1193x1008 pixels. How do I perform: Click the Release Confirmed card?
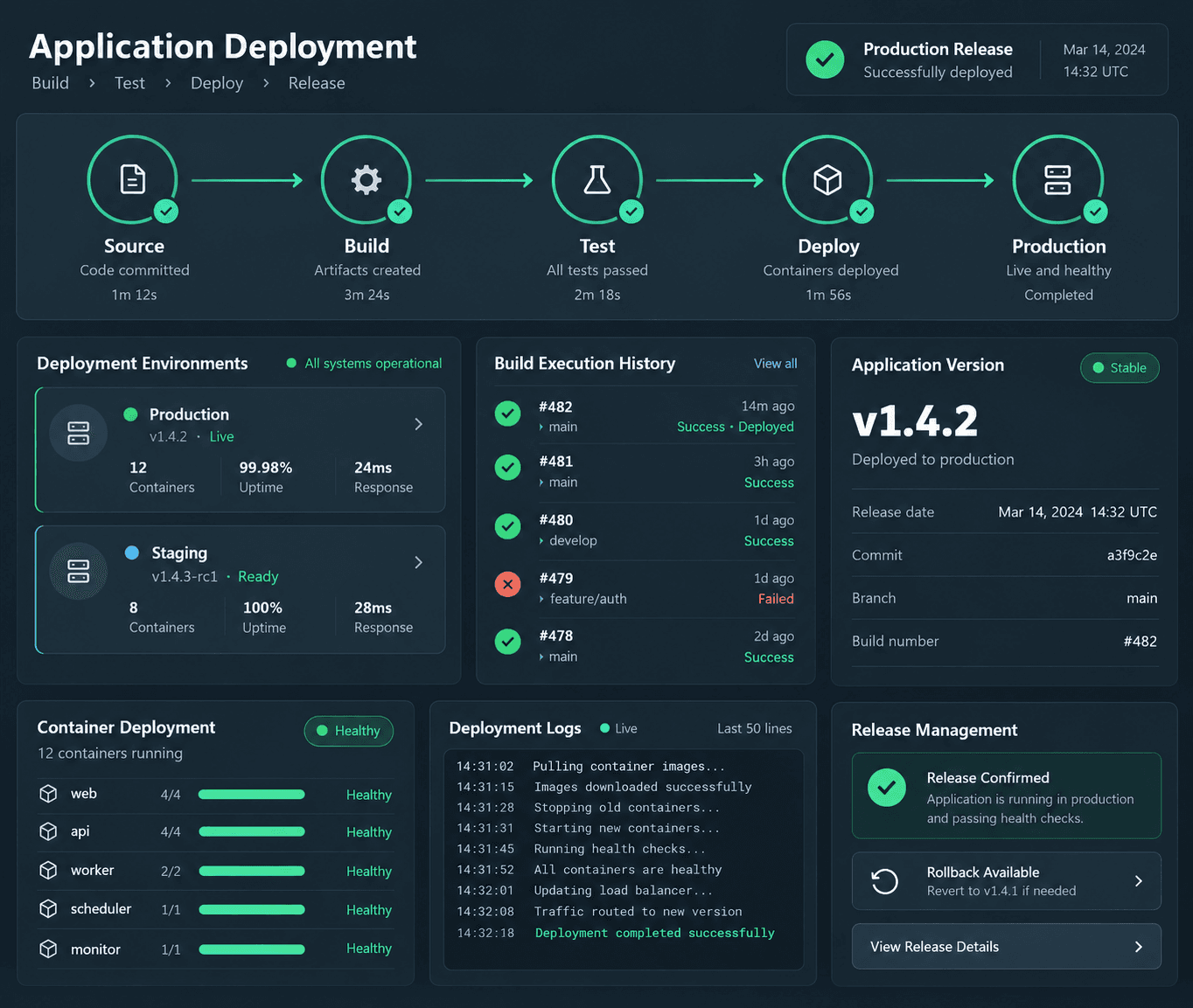coord(1007,796)
